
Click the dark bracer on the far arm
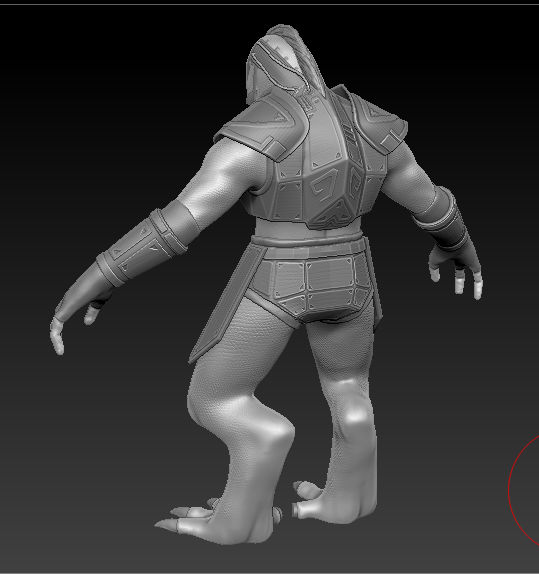click(445, 220)
